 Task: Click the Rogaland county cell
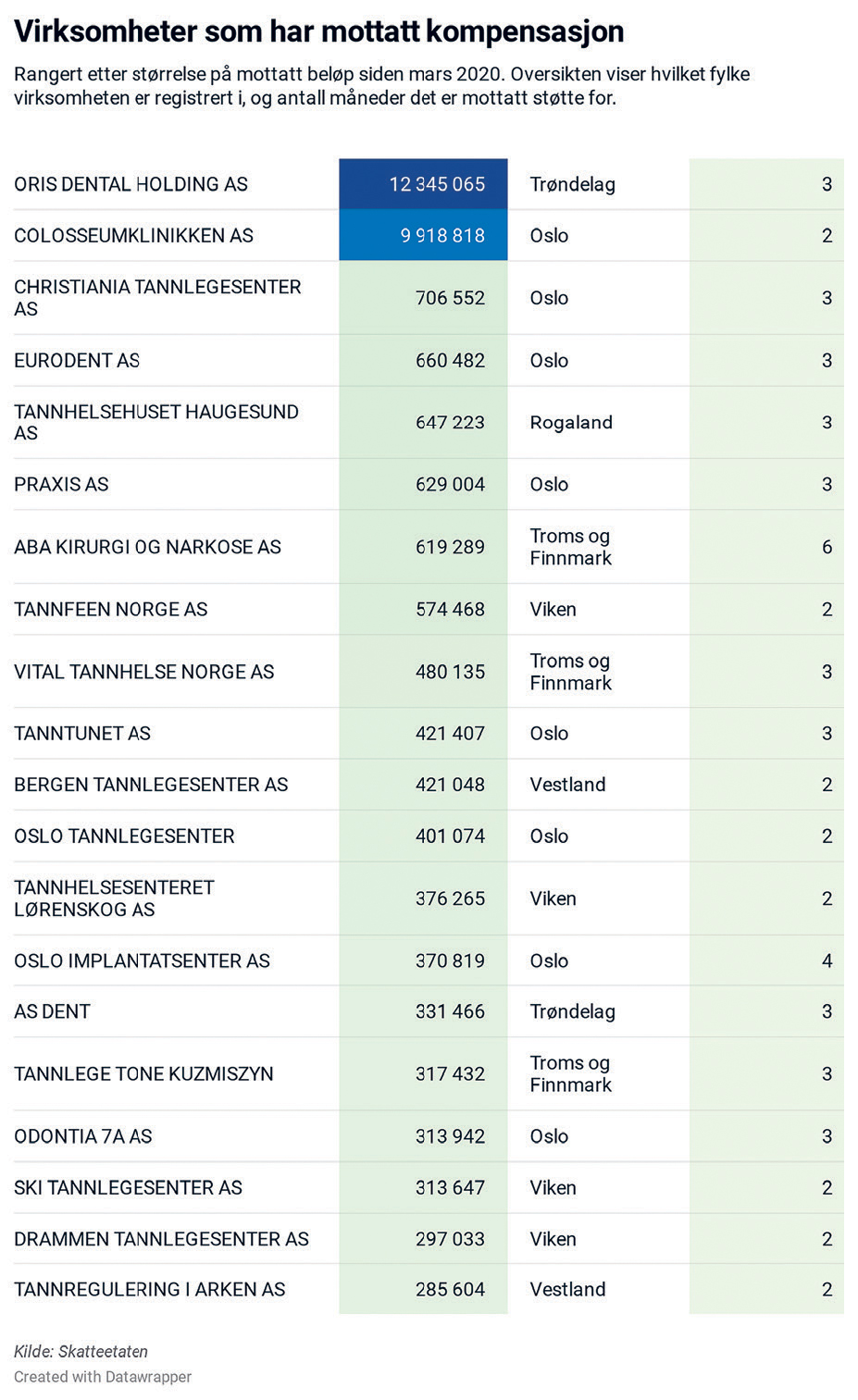[571, 422]
